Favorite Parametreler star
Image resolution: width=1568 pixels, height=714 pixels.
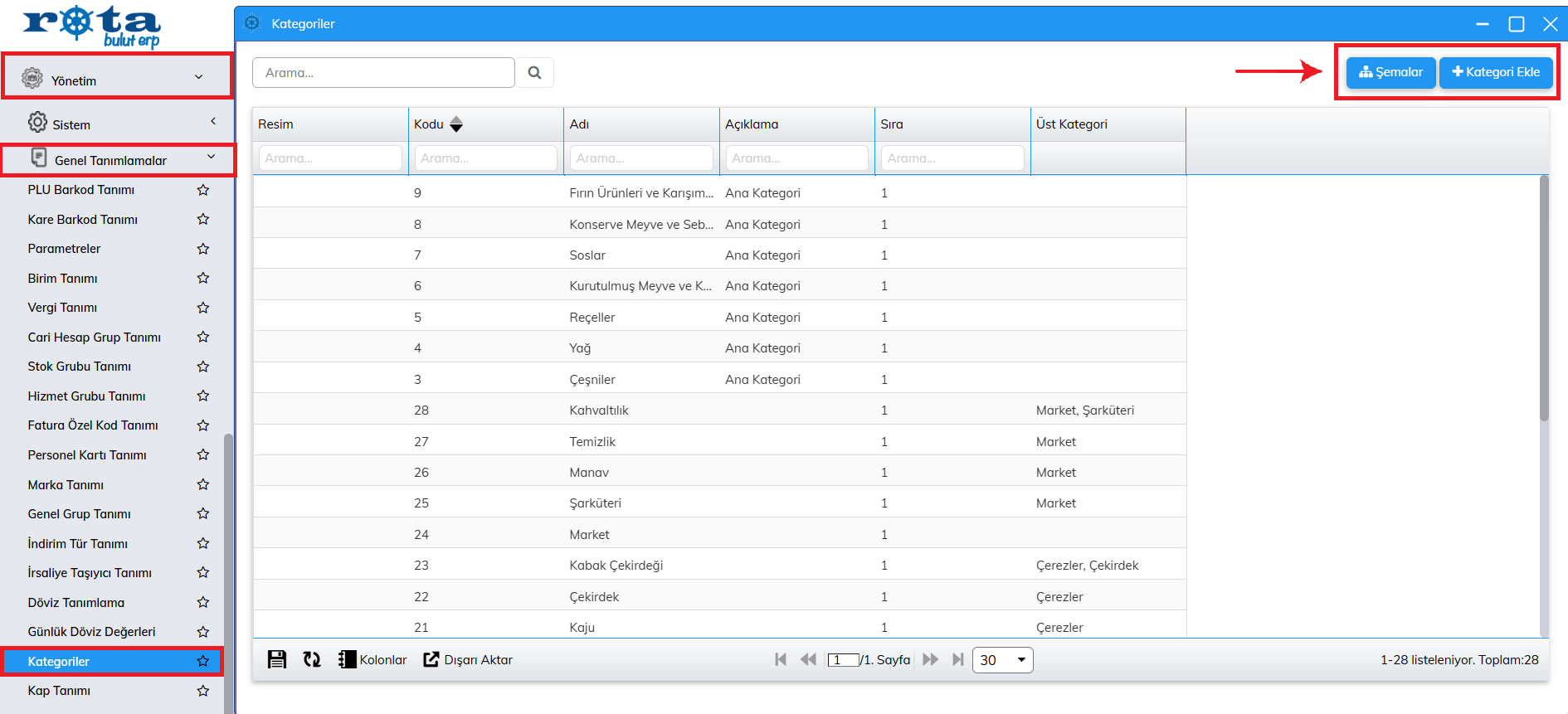click(203, 249)
